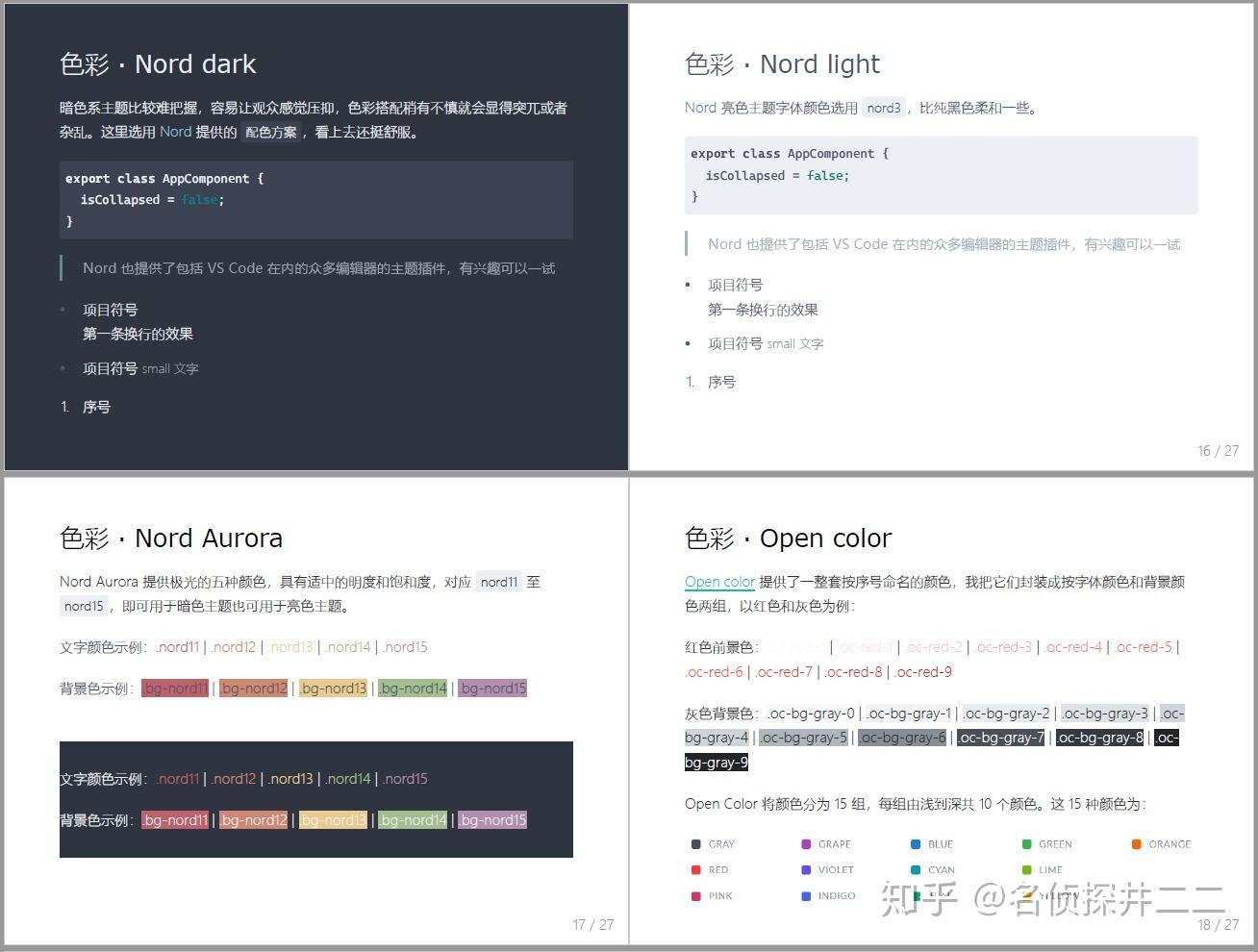Click the CYAN color icon
The height and width of the screenshot is (952, 1258).
point(914,869)
